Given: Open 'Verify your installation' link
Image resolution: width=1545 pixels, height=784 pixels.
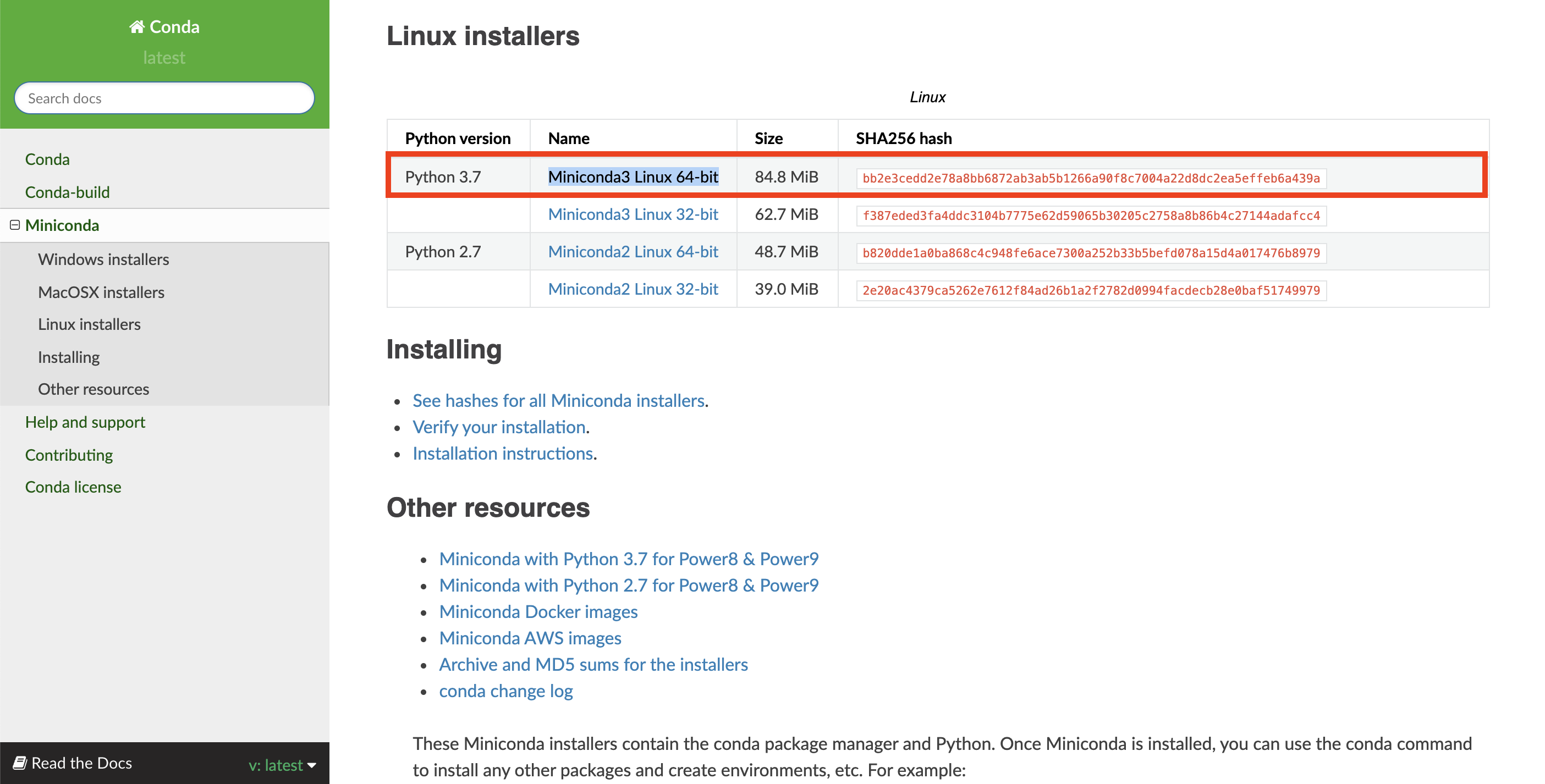Looking at the screenshot, I should point(499,427).
